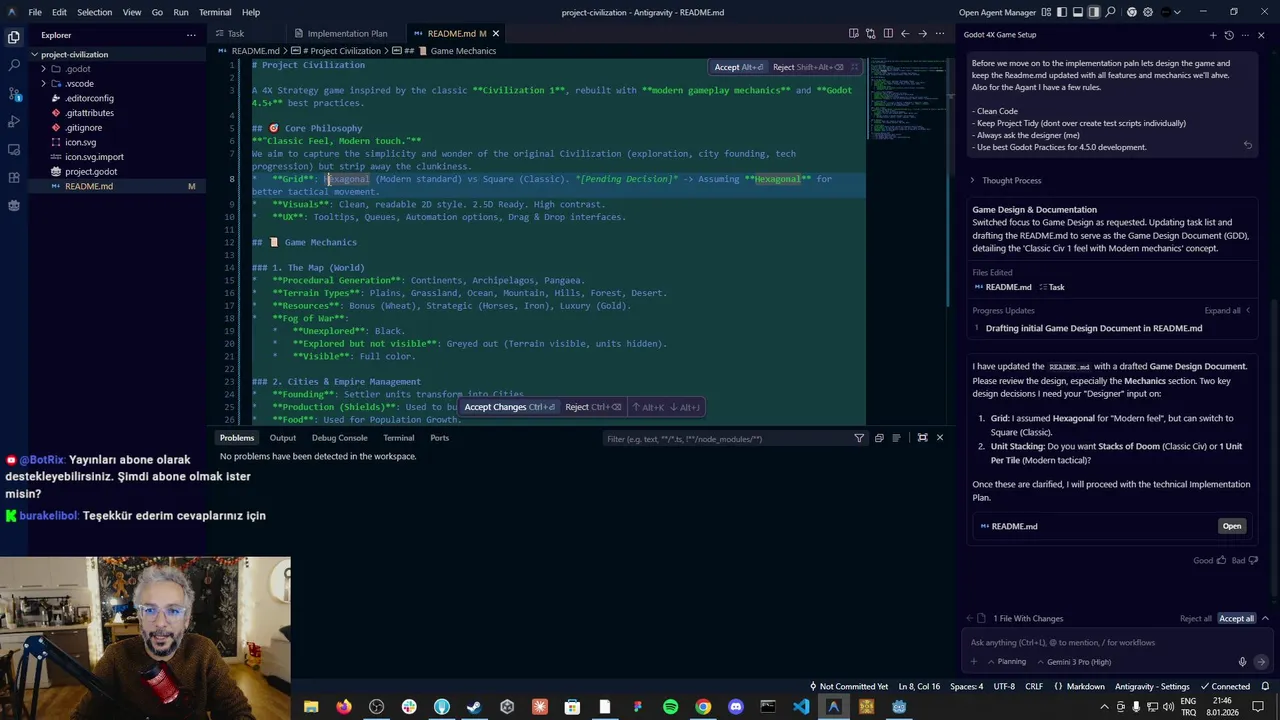The image size is (1280, 720).
Task: Close the agent chat panel
Action: [1261, 35]
